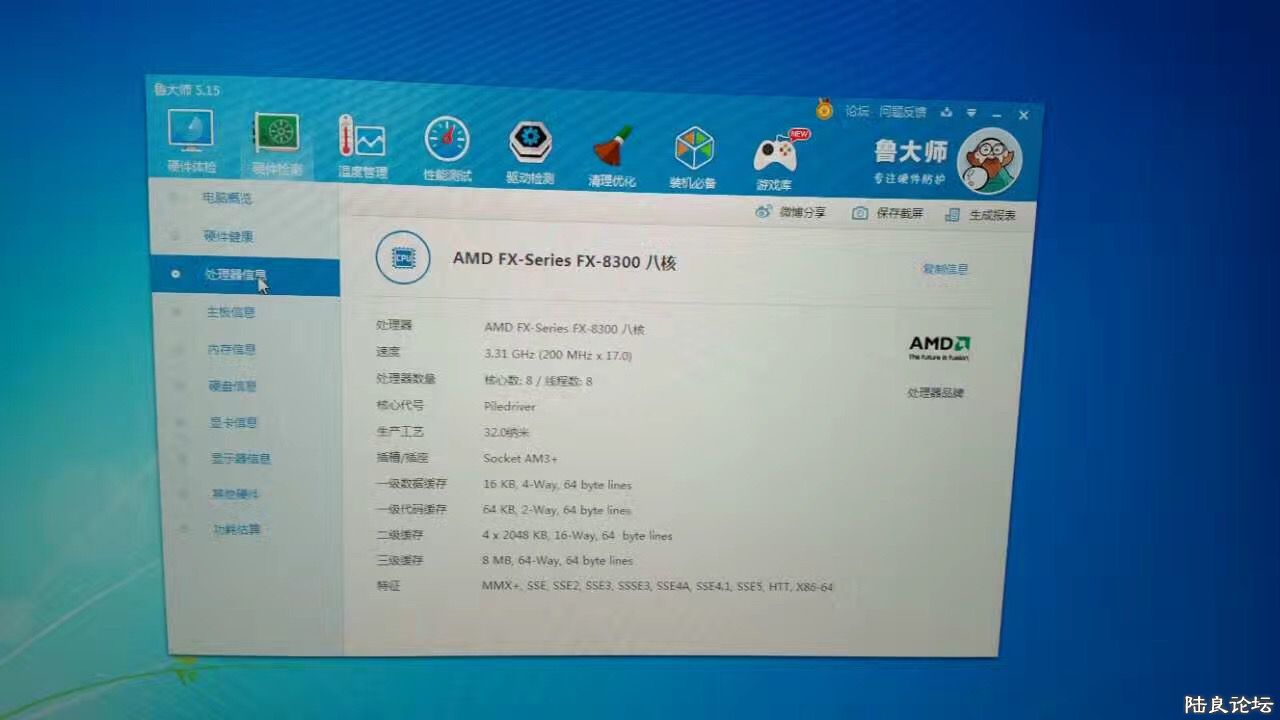
Task: Select 电脑概览 in the sidebar
Action: (227, 198)
